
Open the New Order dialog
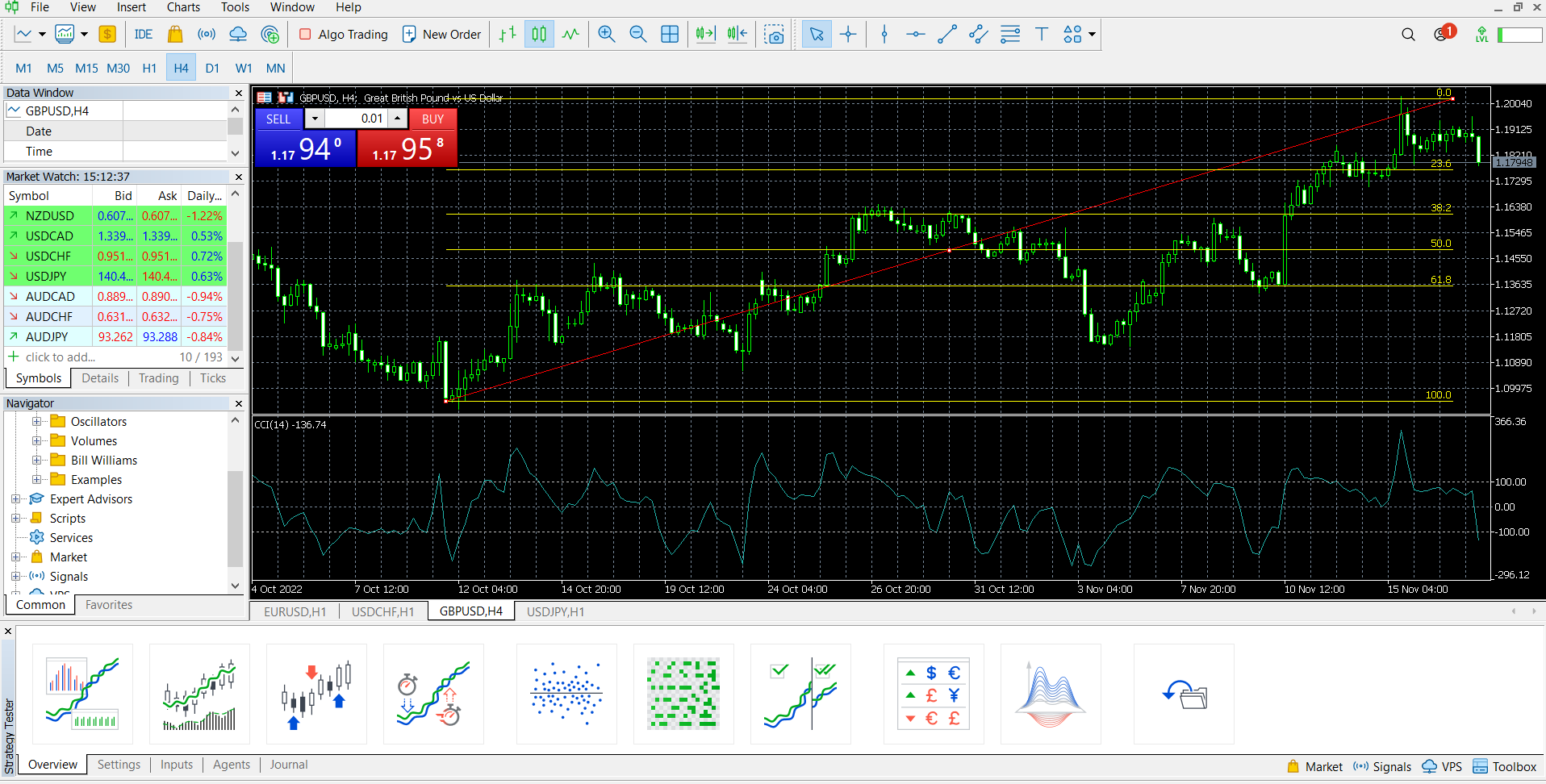pos(441,34)
